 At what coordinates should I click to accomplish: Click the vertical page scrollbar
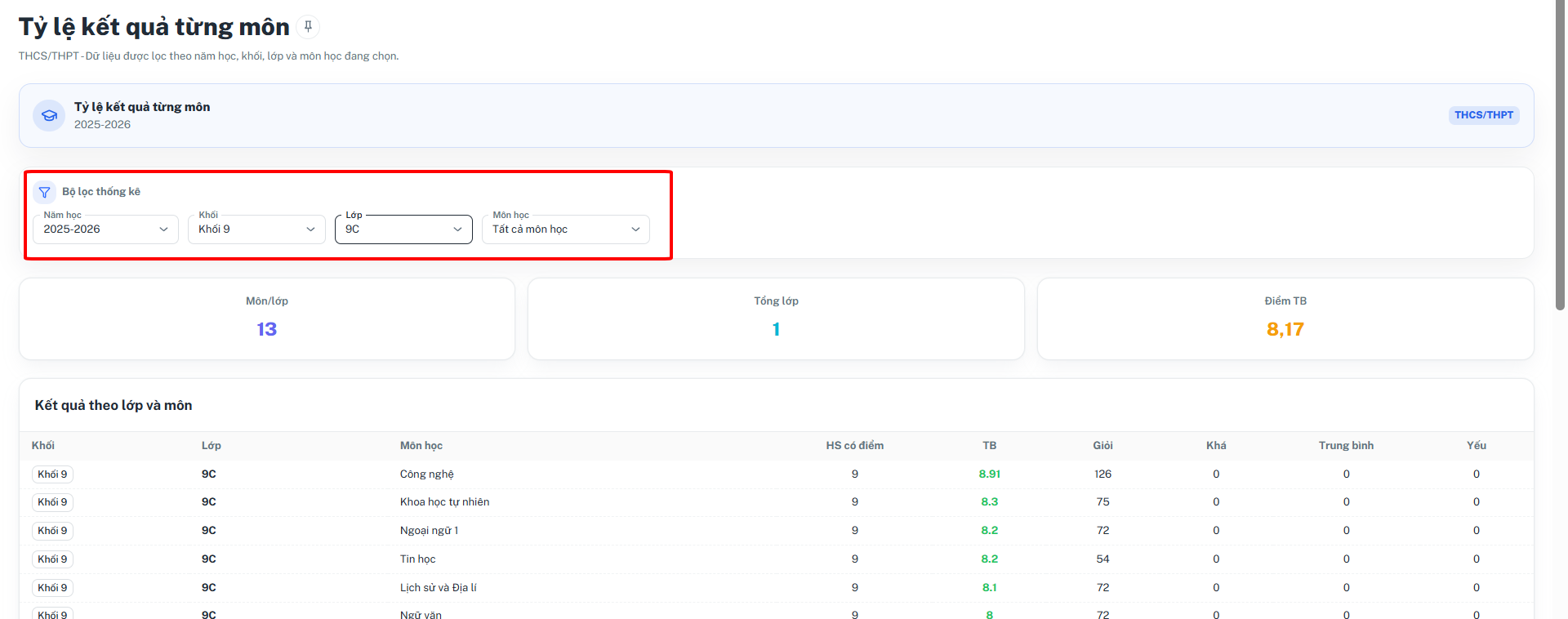click(x=1560, y=155)
